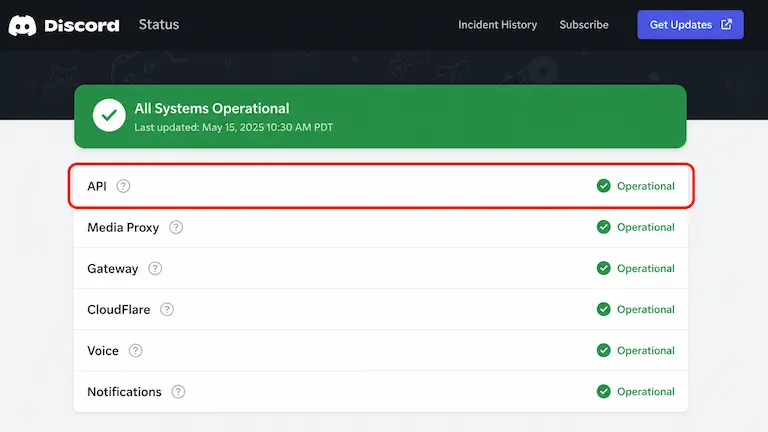This screenshot has height=432, width=768.
Task: Open the help icon next to CloudFlare
Action: (x=167, y=310)
